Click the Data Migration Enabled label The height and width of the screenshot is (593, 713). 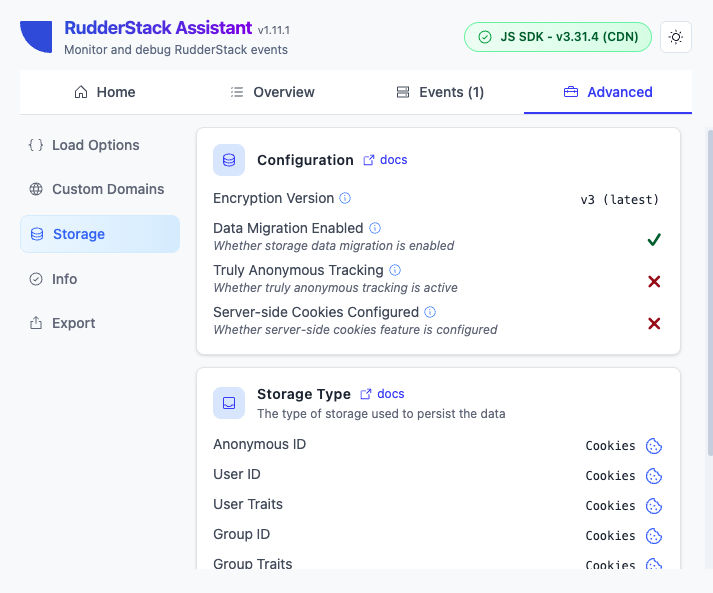pos(288,228)
